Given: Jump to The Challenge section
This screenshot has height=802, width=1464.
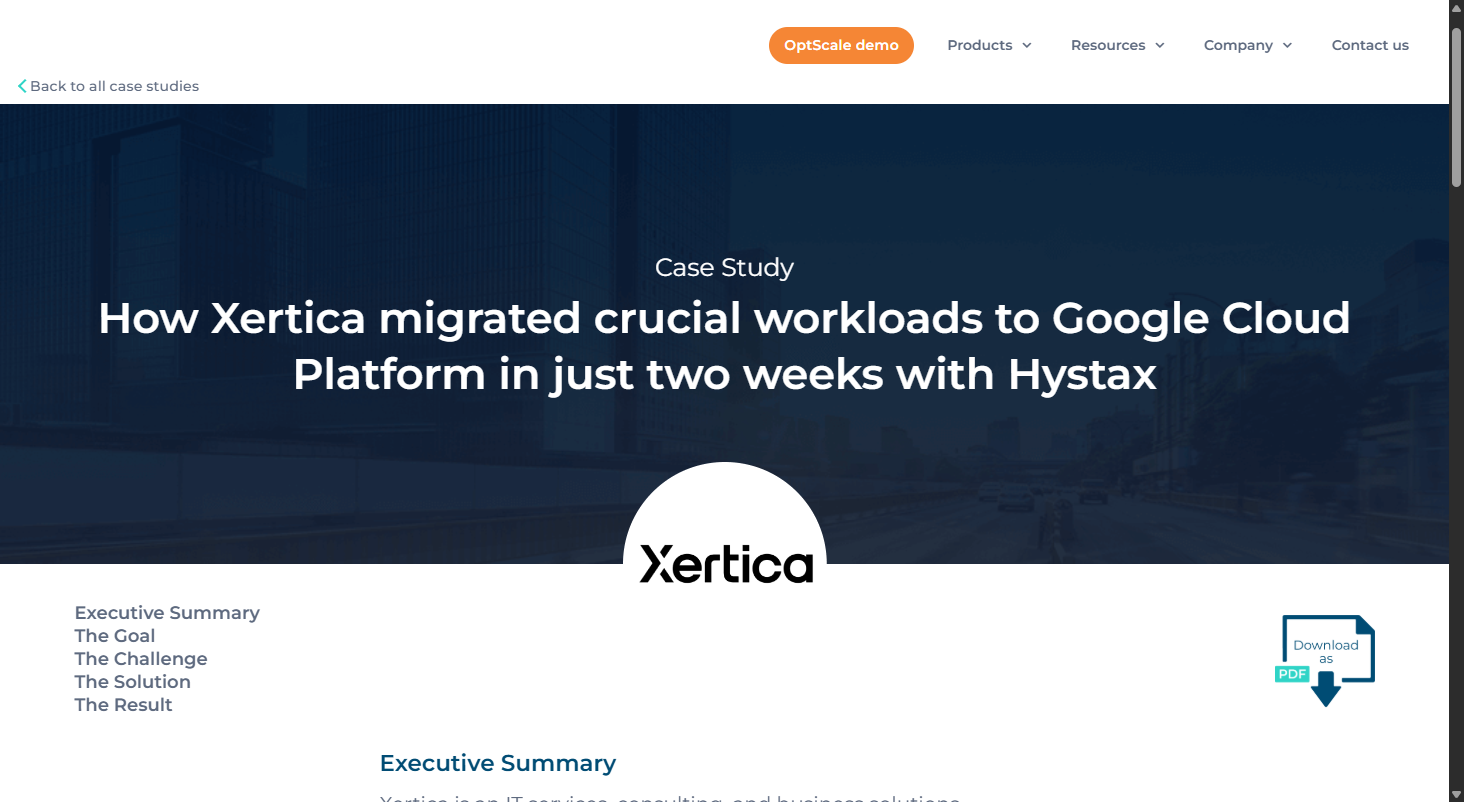Looking at the screenshot, I should click(141, 659).
